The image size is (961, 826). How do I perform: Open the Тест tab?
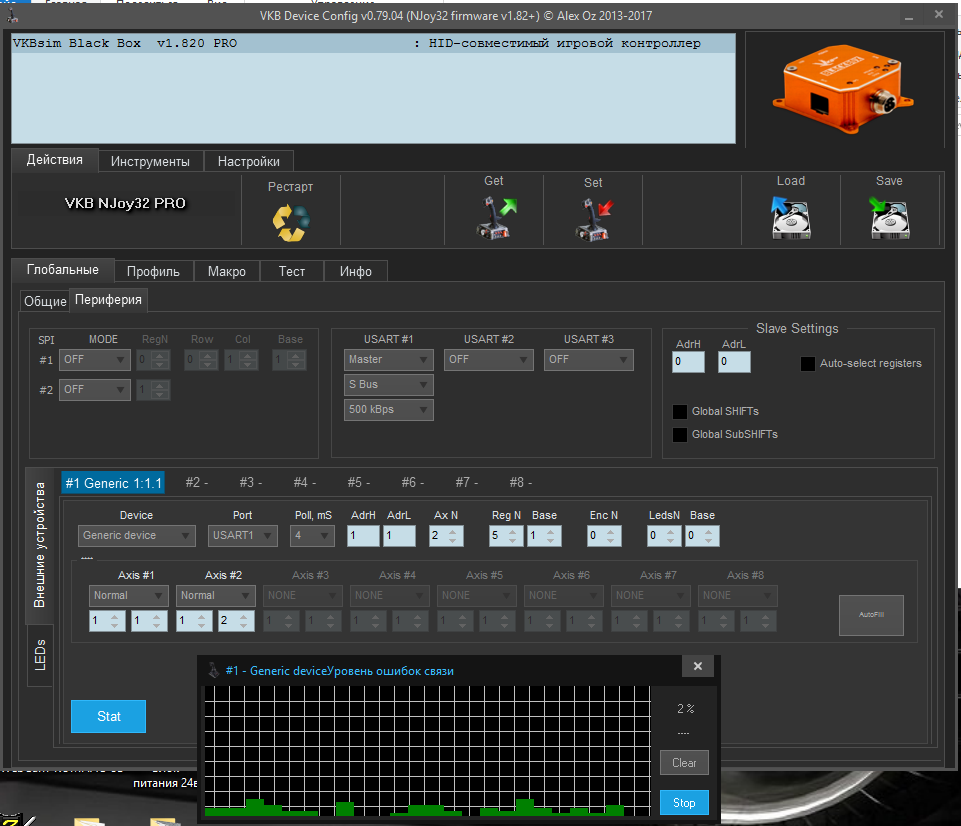pyautogui.click(x=292, y=271)
